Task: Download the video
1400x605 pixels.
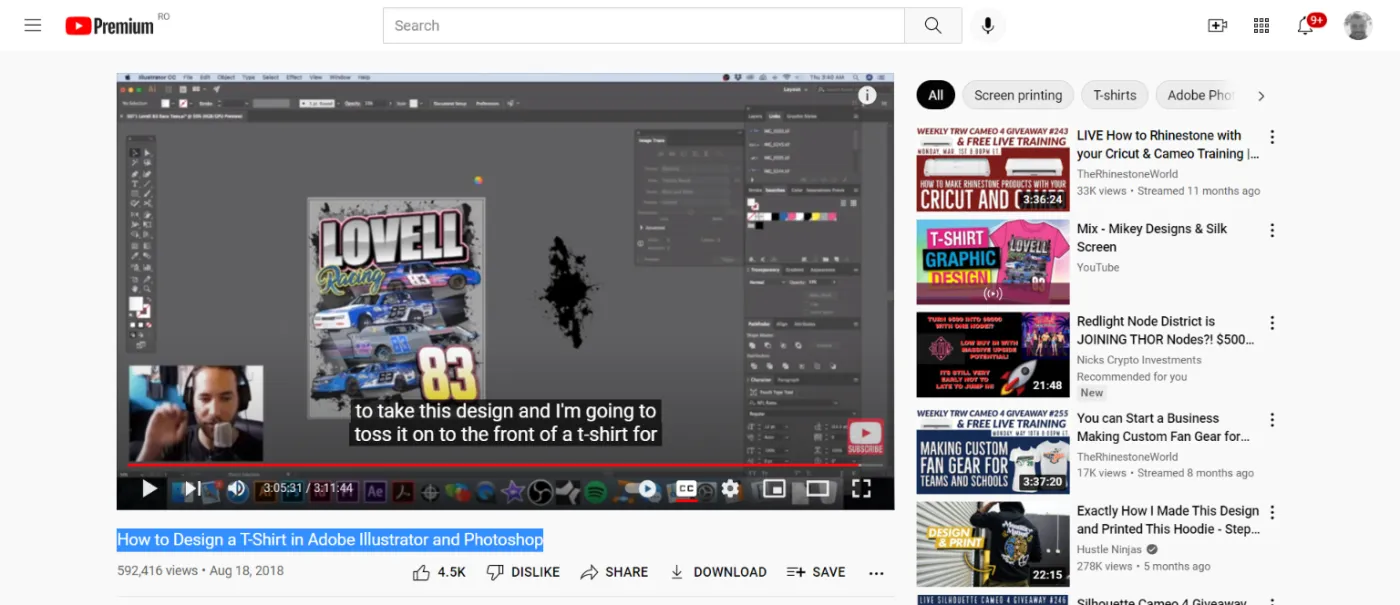Action: 717,572
